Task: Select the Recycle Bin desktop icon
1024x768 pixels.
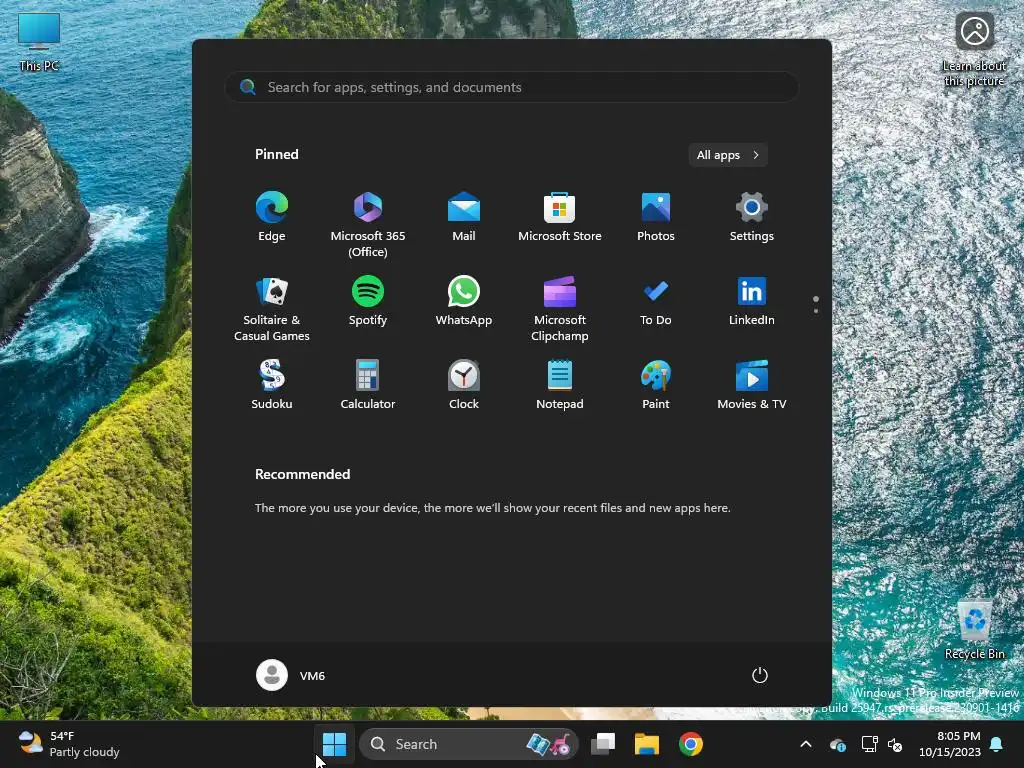Action: tap(974, 629)
